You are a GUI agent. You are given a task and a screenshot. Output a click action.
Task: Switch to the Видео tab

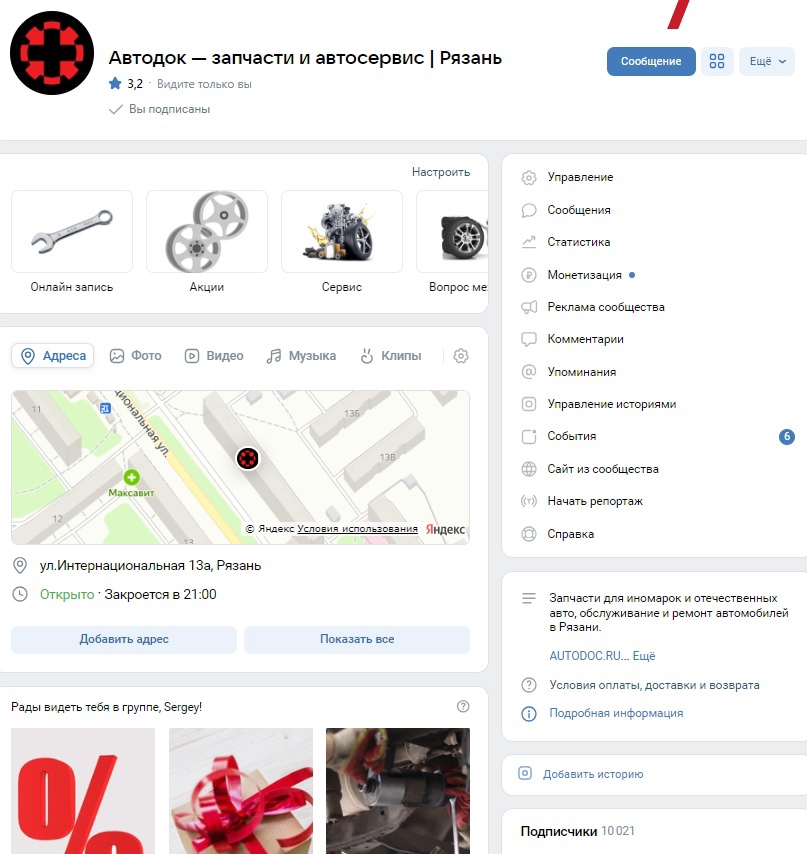point(213,356)
